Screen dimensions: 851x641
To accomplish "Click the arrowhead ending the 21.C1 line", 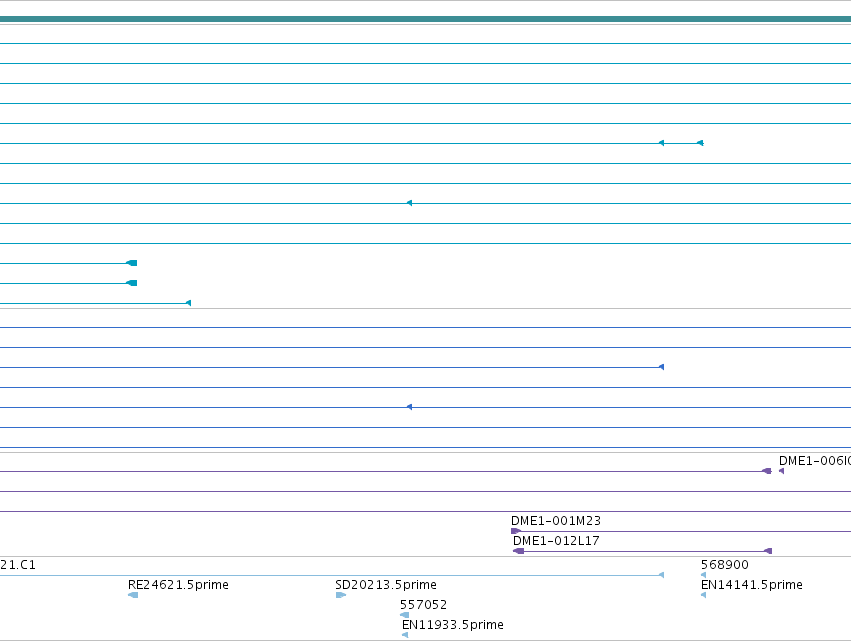I will point(661,575).
